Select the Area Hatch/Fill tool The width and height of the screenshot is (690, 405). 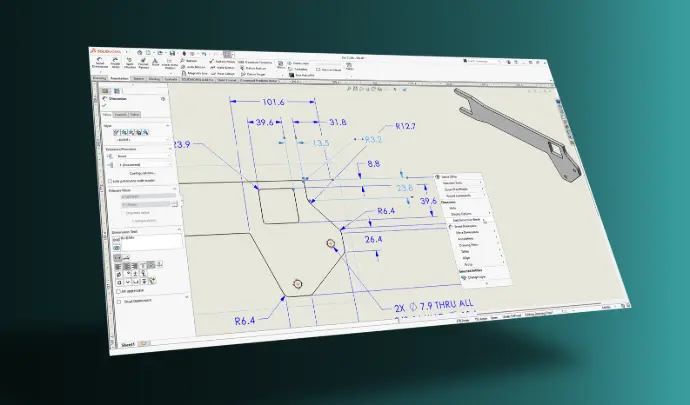coord(302,75)
